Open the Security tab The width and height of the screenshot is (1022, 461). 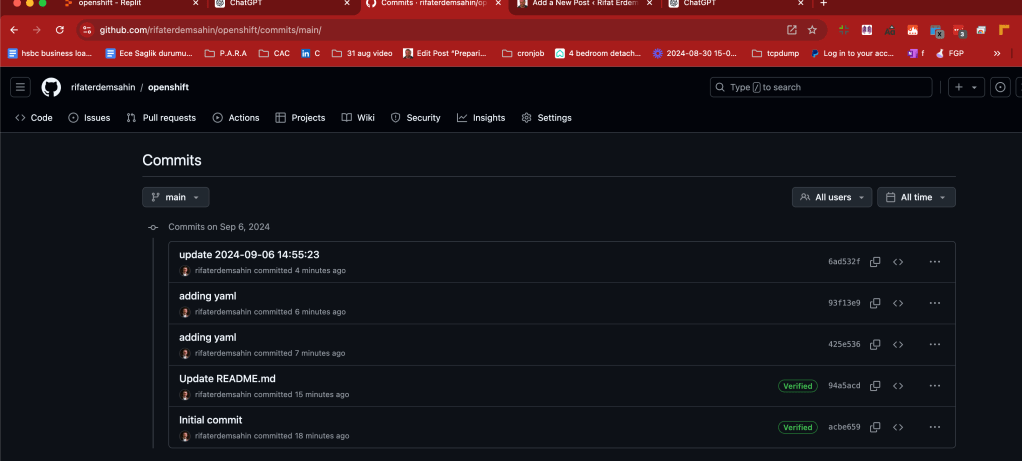click(415, 118)
